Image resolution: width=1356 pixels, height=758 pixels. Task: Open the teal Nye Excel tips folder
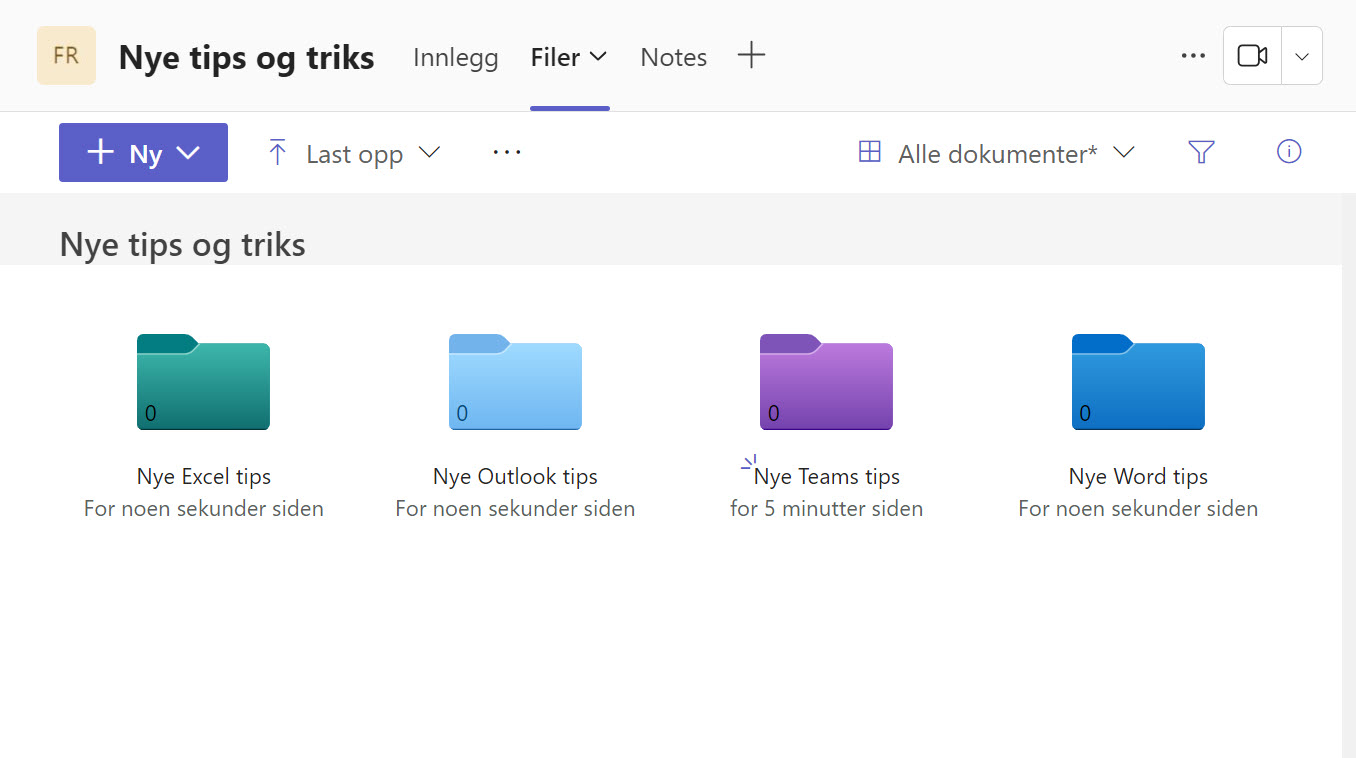coord(203,382)
